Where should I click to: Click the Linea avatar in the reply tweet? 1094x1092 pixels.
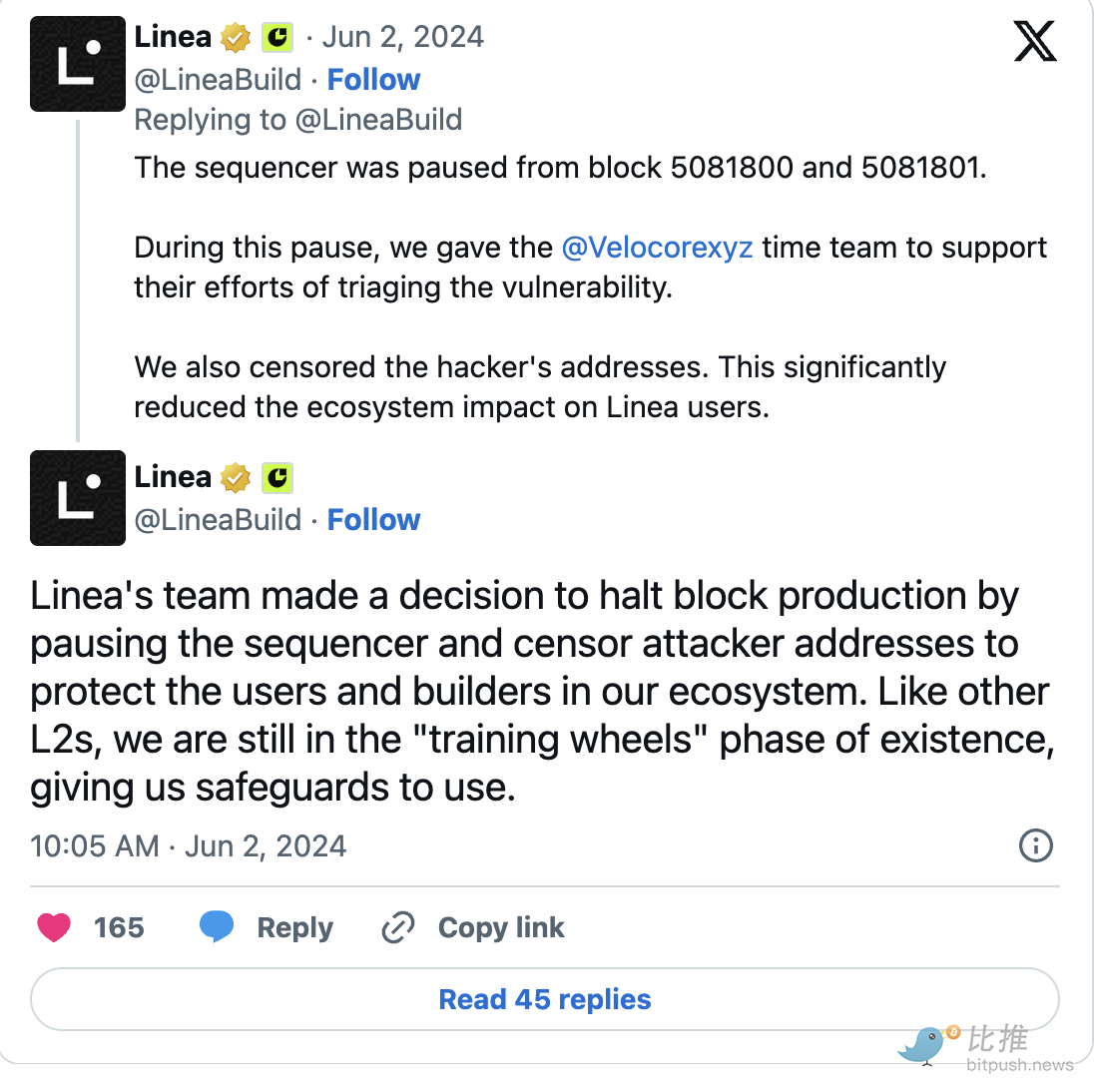(78, 64)
